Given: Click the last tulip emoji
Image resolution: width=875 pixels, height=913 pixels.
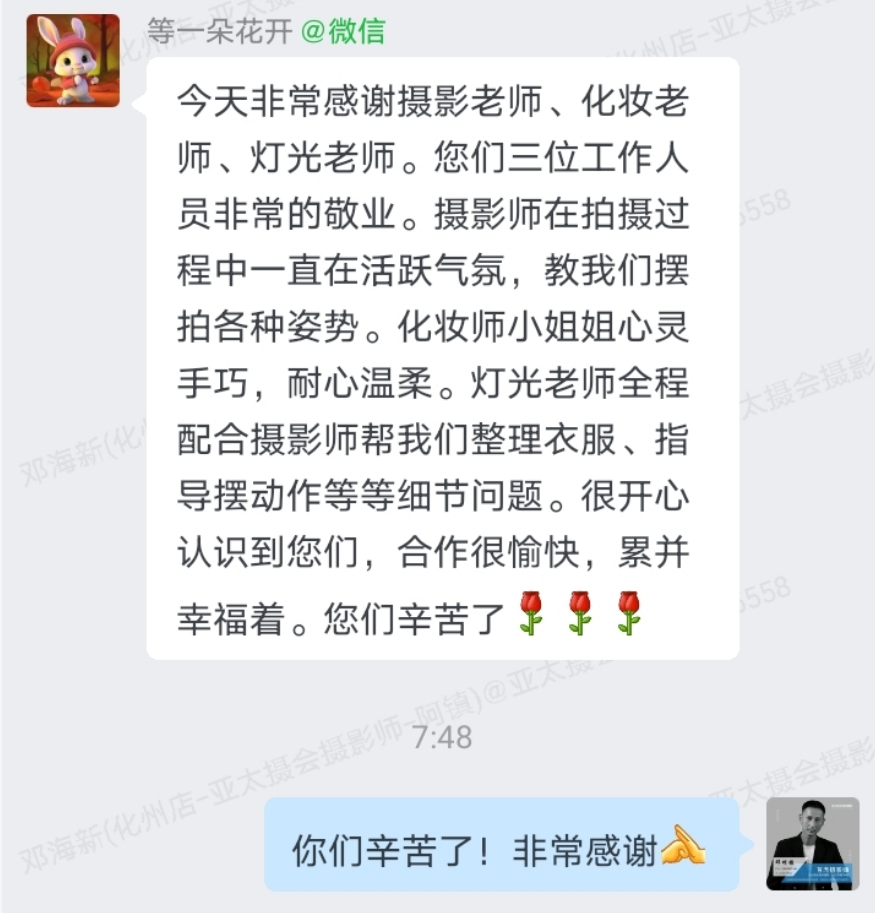Looking at the screenshot, I should point(629,613).
